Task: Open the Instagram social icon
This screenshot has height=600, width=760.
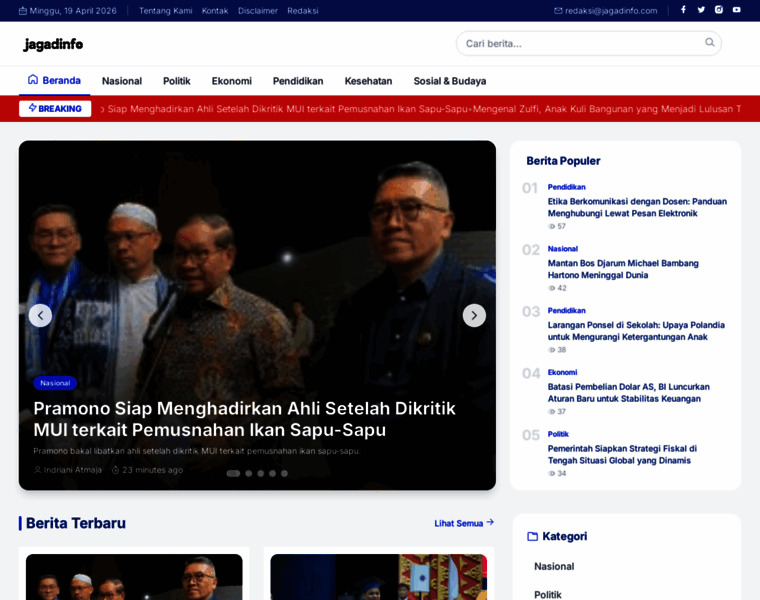Action: pyautogui.click(x=719, y=10)
